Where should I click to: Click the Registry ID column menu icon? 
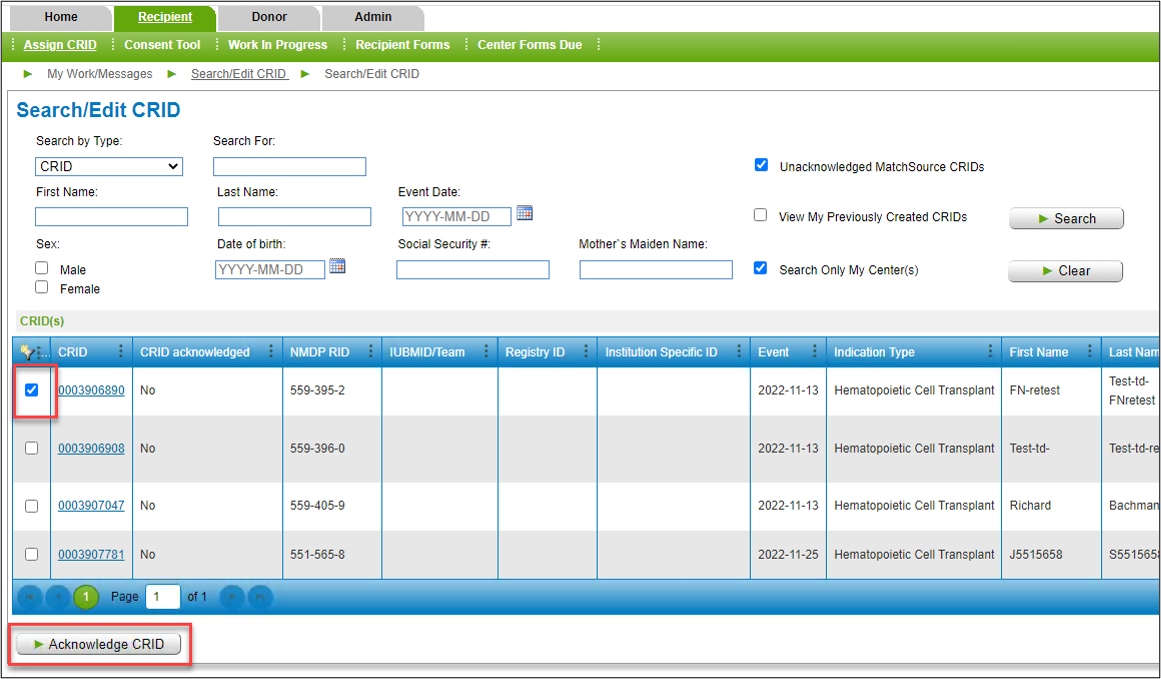[586, 351]
